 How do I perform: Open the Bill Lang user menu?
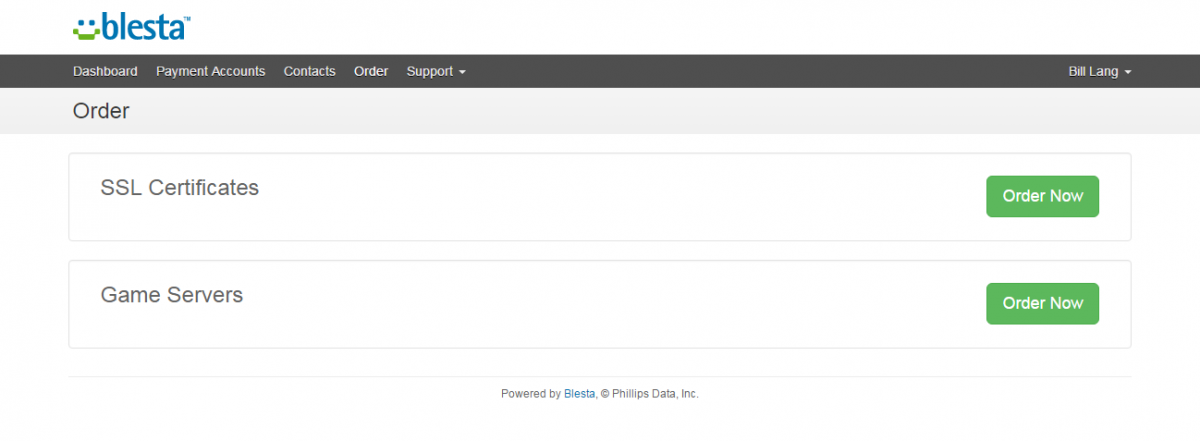(1100, 71)
